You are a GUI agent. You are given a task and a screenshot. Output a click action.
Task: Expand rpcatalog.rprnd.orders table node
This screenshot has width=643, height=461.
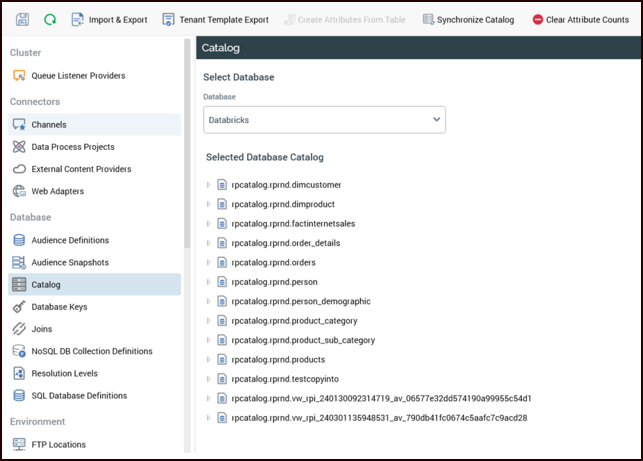pos(209,263)
